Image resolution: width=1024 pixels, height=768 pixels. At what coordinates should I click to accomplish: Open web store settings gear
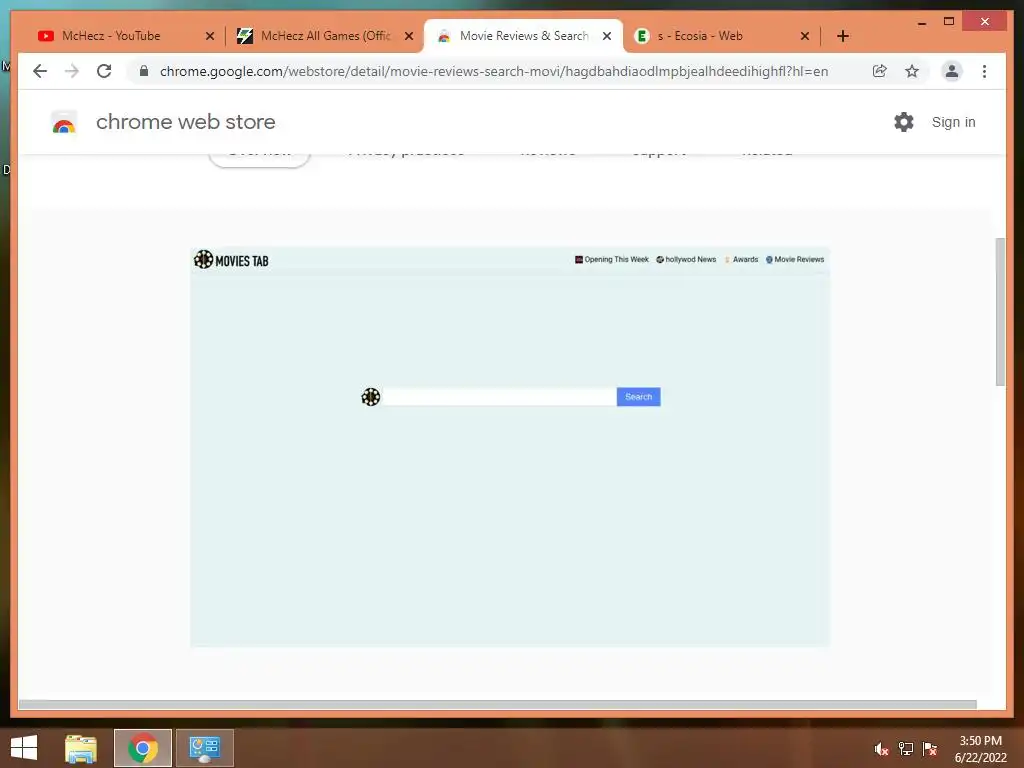[904, 122]
